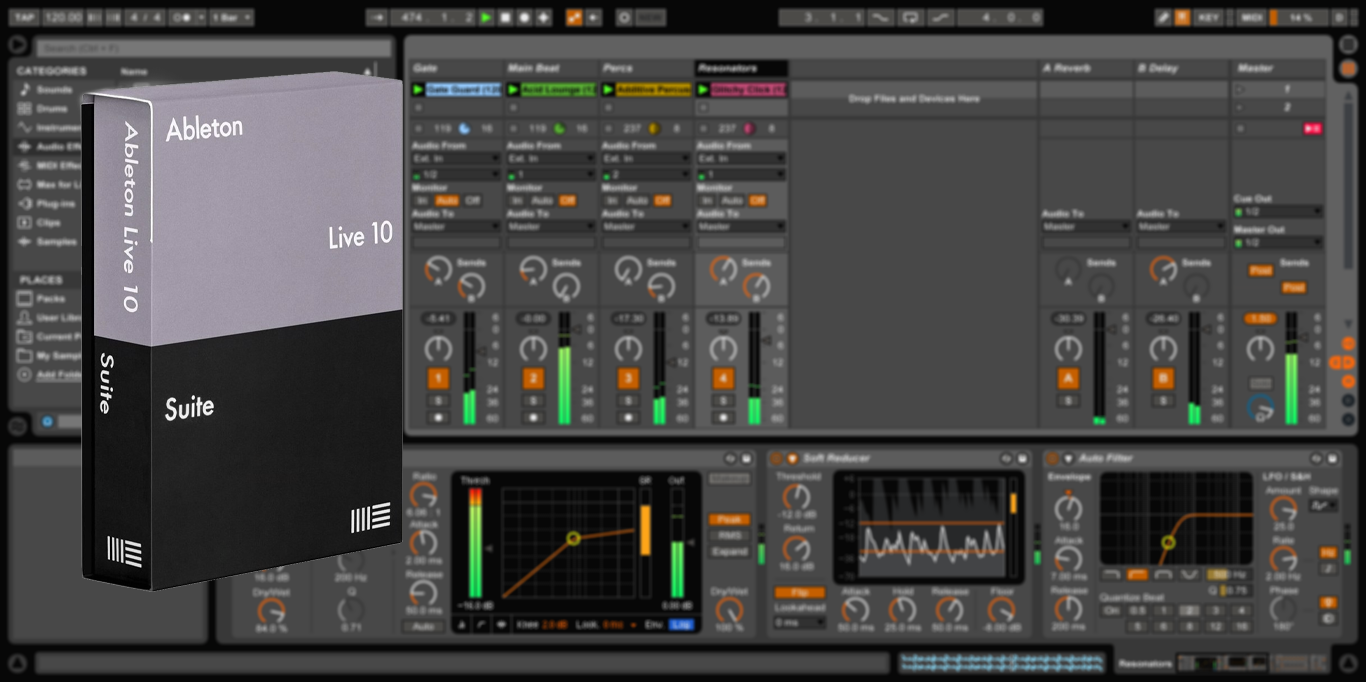Click Master sends upper Post button
Image resolution: width=1366 pixels, height=682 pixels.
(x=1260, y=270)
